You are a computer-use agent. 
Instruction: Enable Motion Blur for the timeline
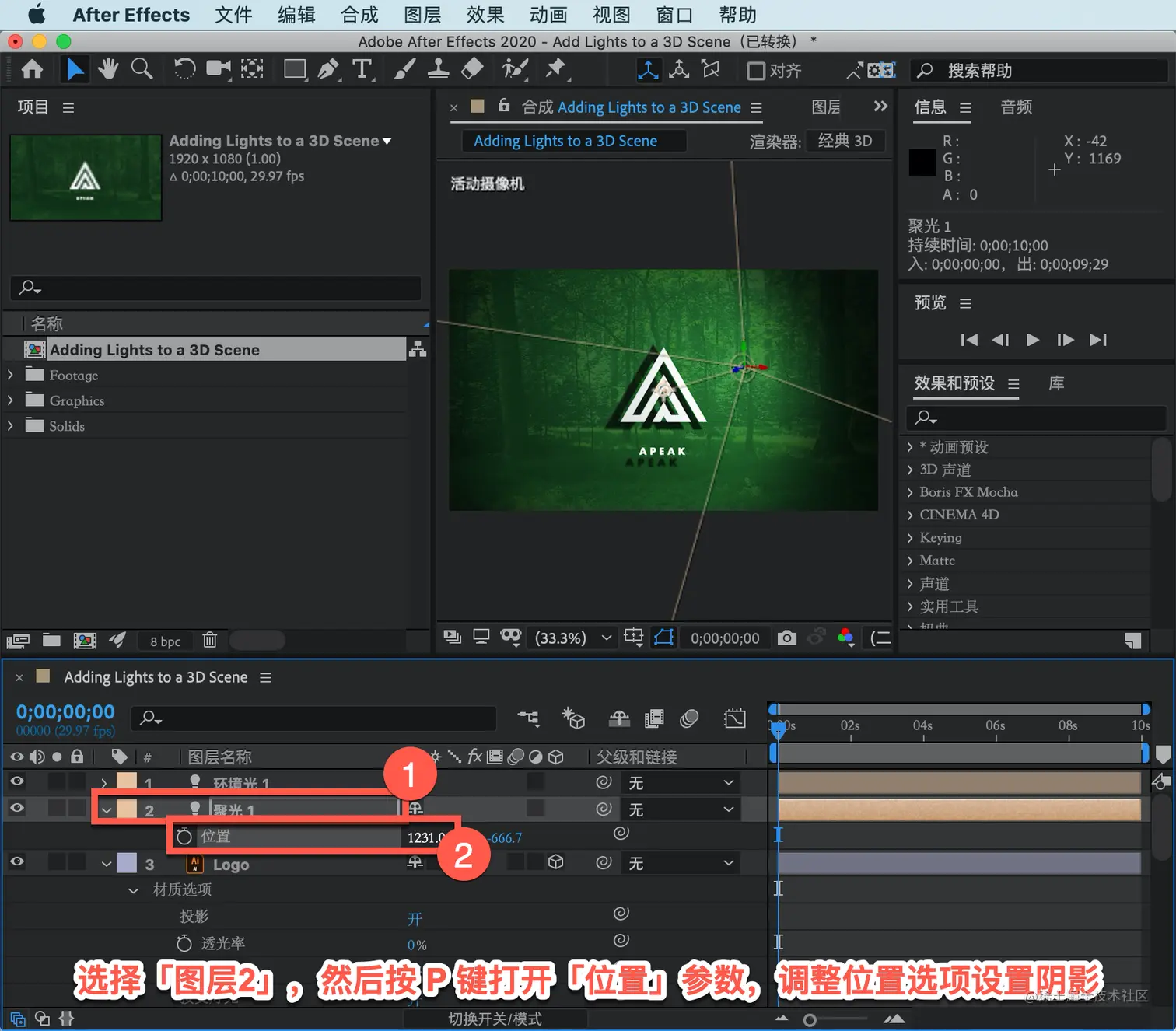point(689,718)
